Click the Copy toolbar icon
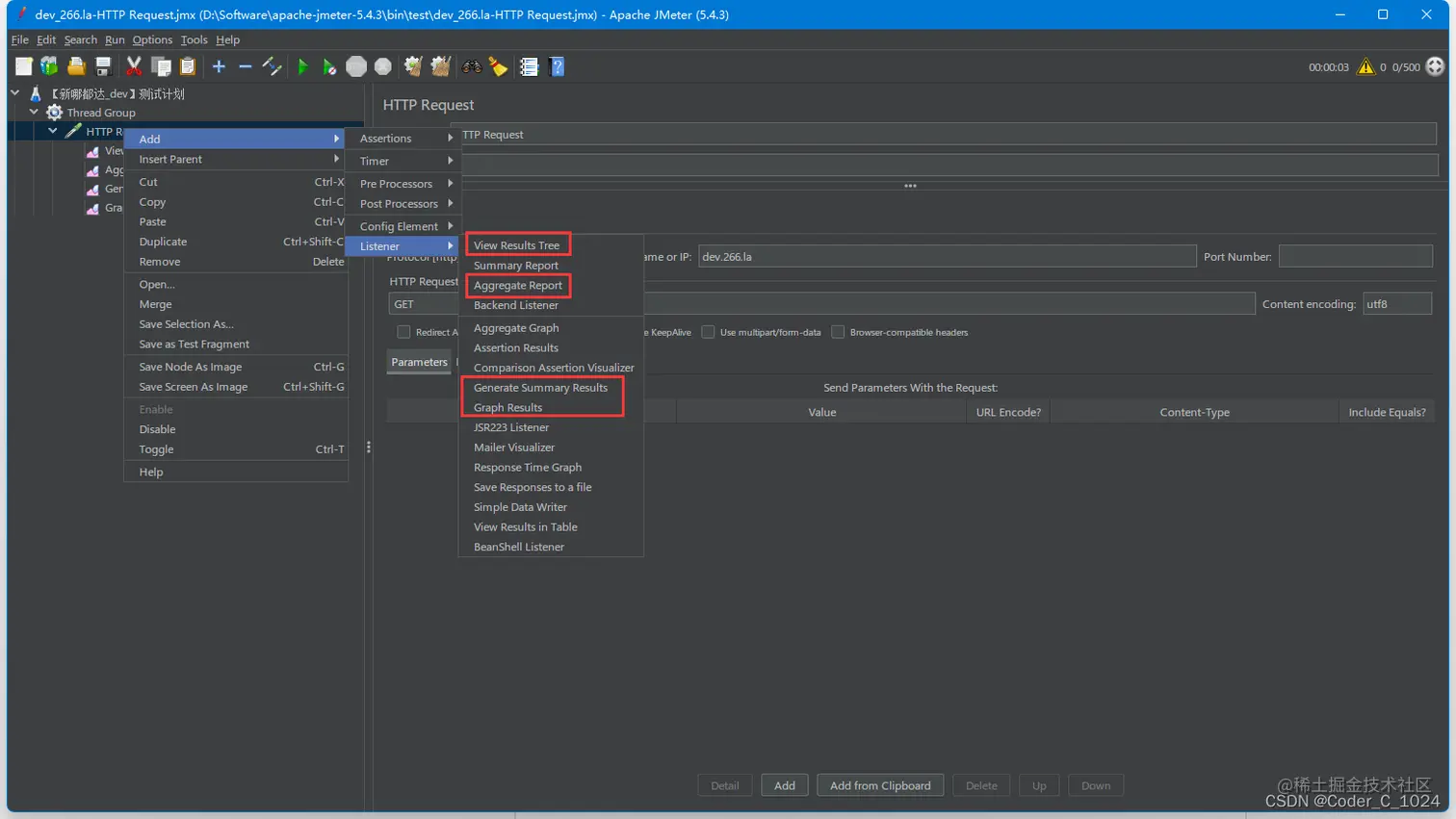1456x819 pixels. click(161, 66)
